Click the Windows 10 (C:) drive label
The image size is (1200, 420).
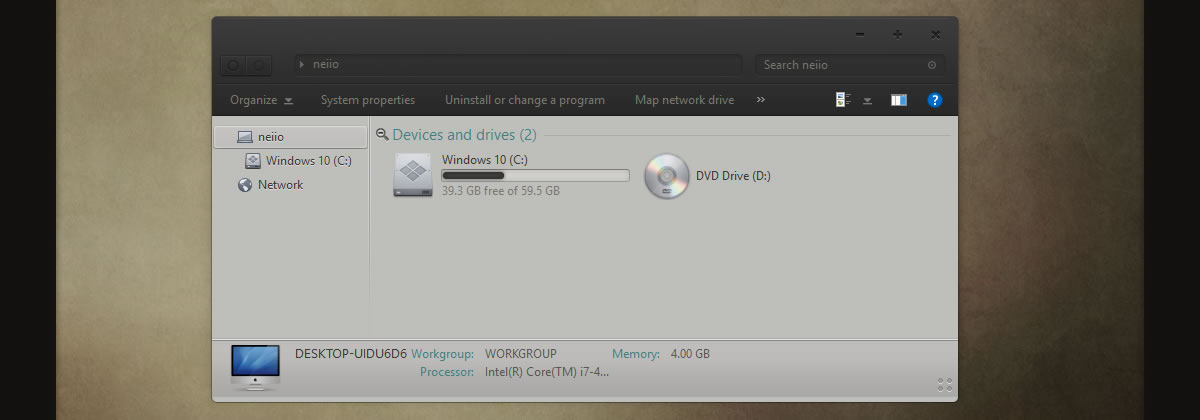coord(485,160)
